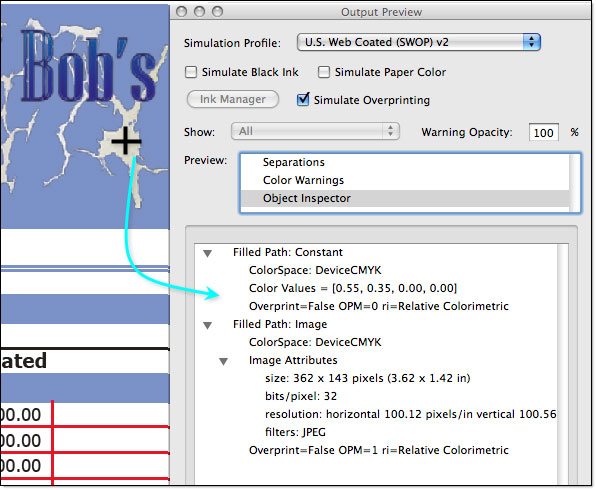Select the filters: JPEG row
Screen dimensions: 596x490
[295, 432]
